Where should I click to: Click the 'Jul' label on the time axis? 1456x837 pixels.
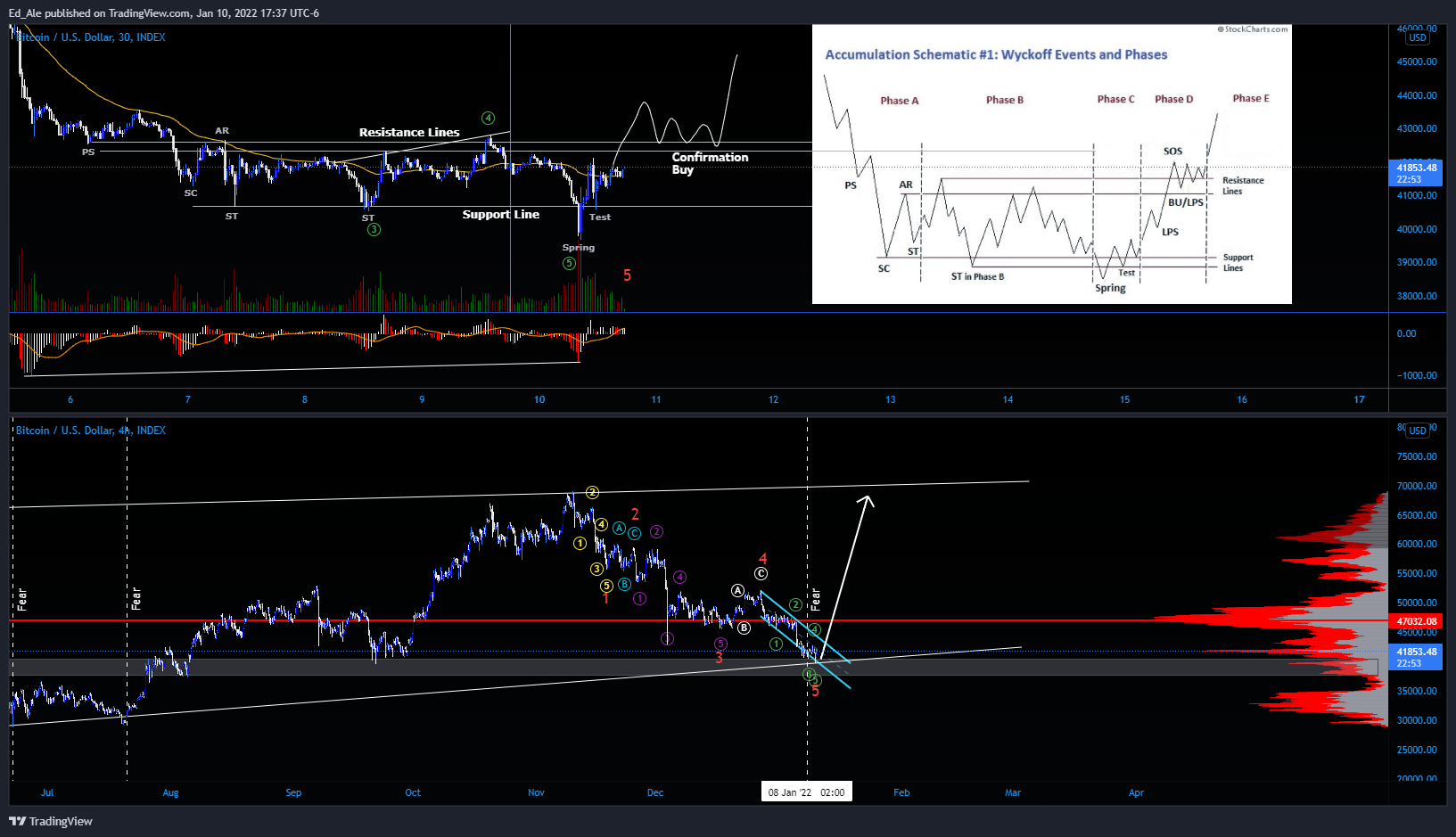(47, 792)
